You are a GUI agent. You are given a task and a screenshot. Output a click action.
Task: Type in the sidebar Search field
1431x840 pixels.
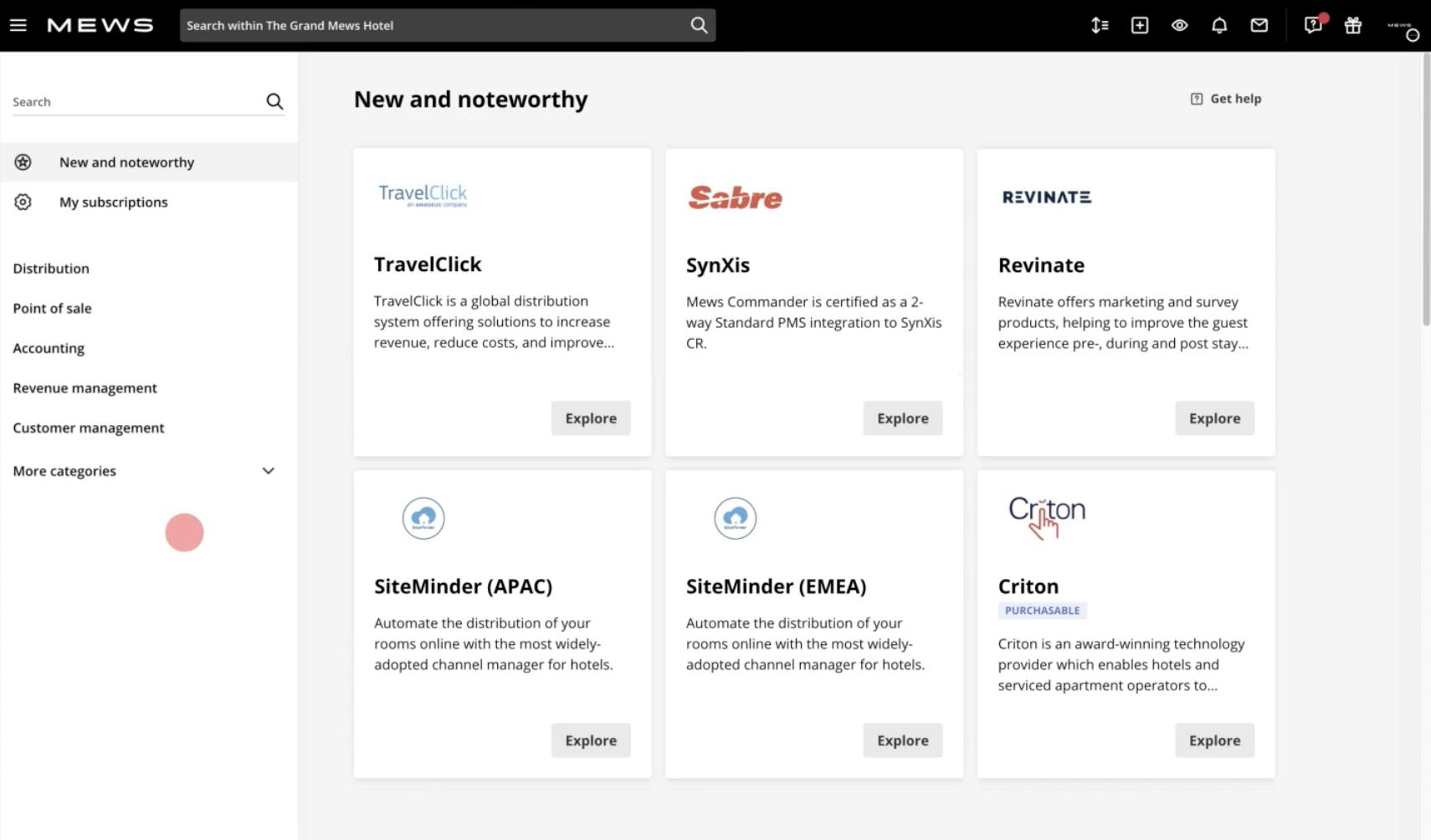click(134, 102)
